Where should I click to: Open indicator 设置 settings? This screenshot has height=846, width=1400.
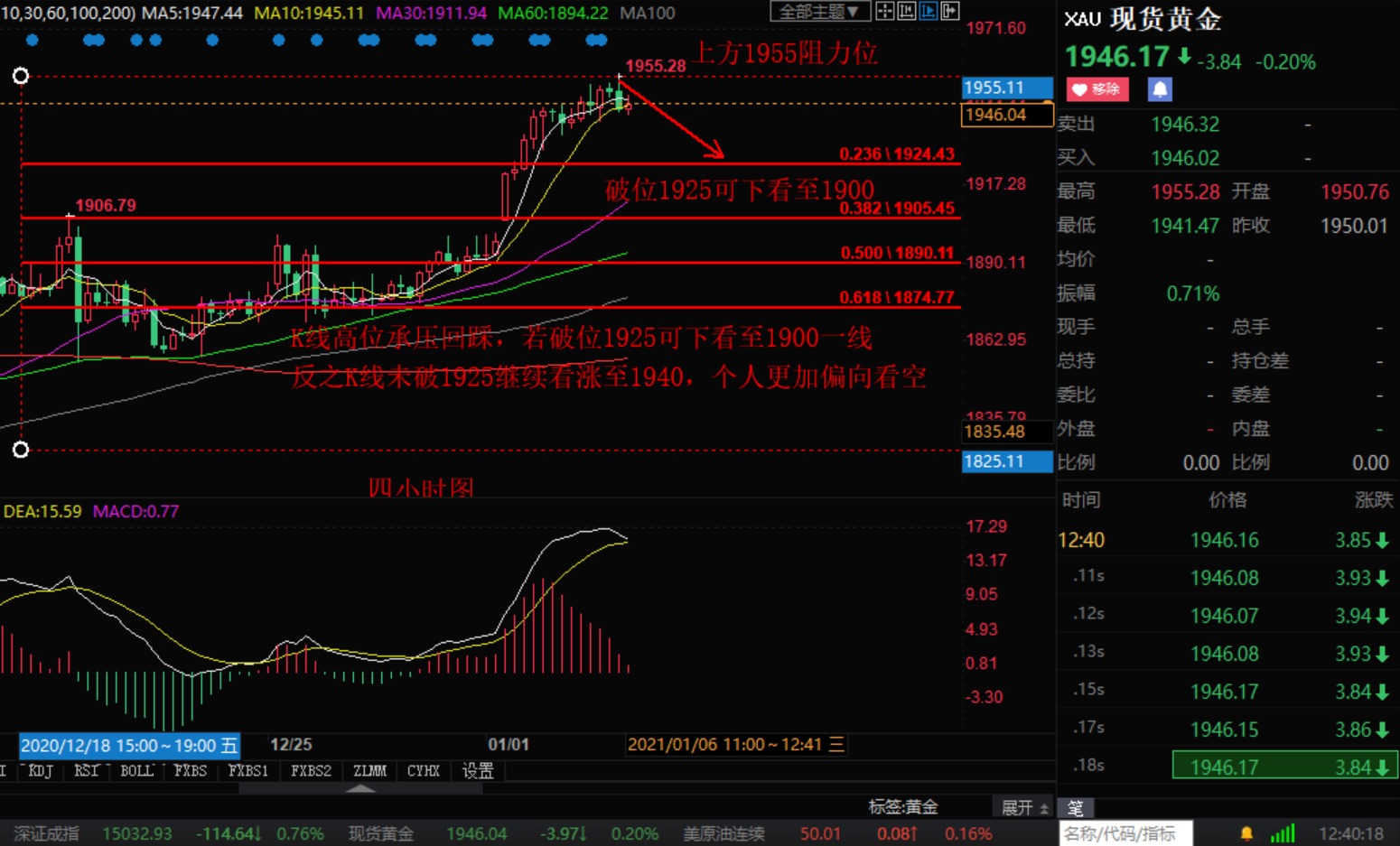[x=478, y=771]
